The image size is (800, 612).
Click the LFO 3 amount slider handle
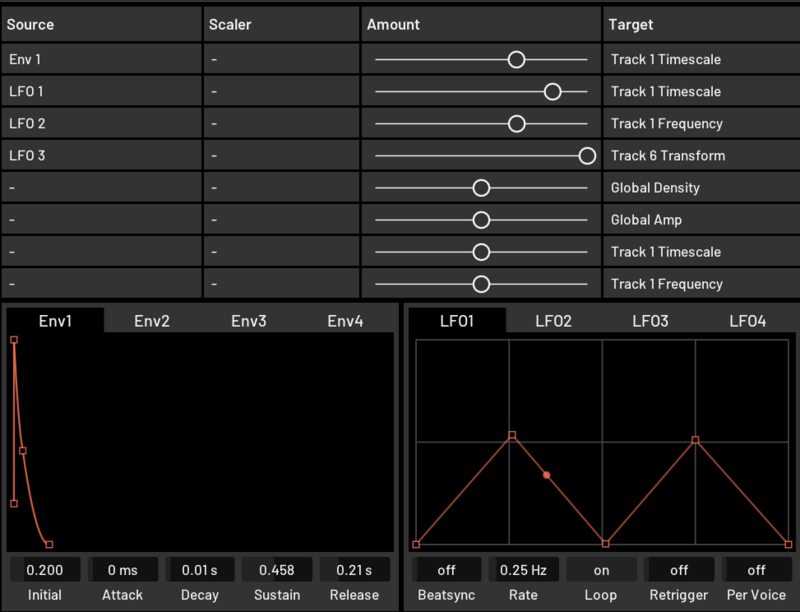[x=587, y=156]
